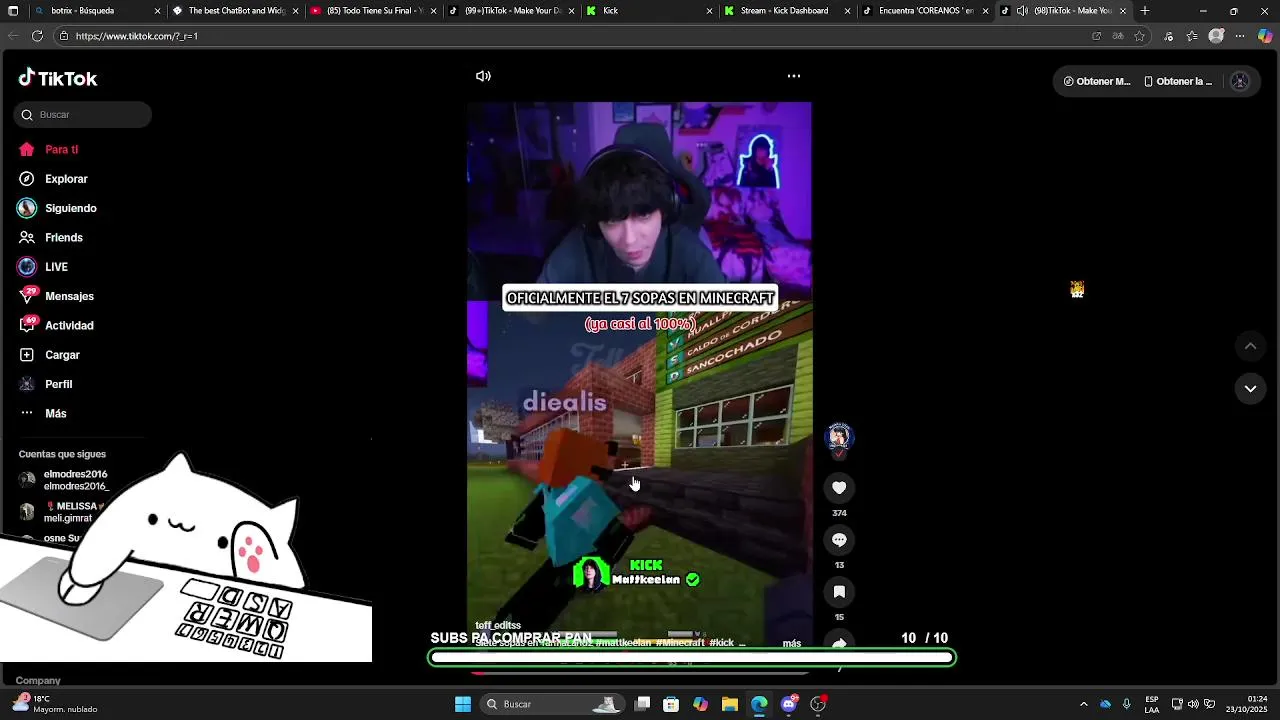Reload the TikTok page
The height and width of the screenshot is (720, 1280).
pos(37,36)
